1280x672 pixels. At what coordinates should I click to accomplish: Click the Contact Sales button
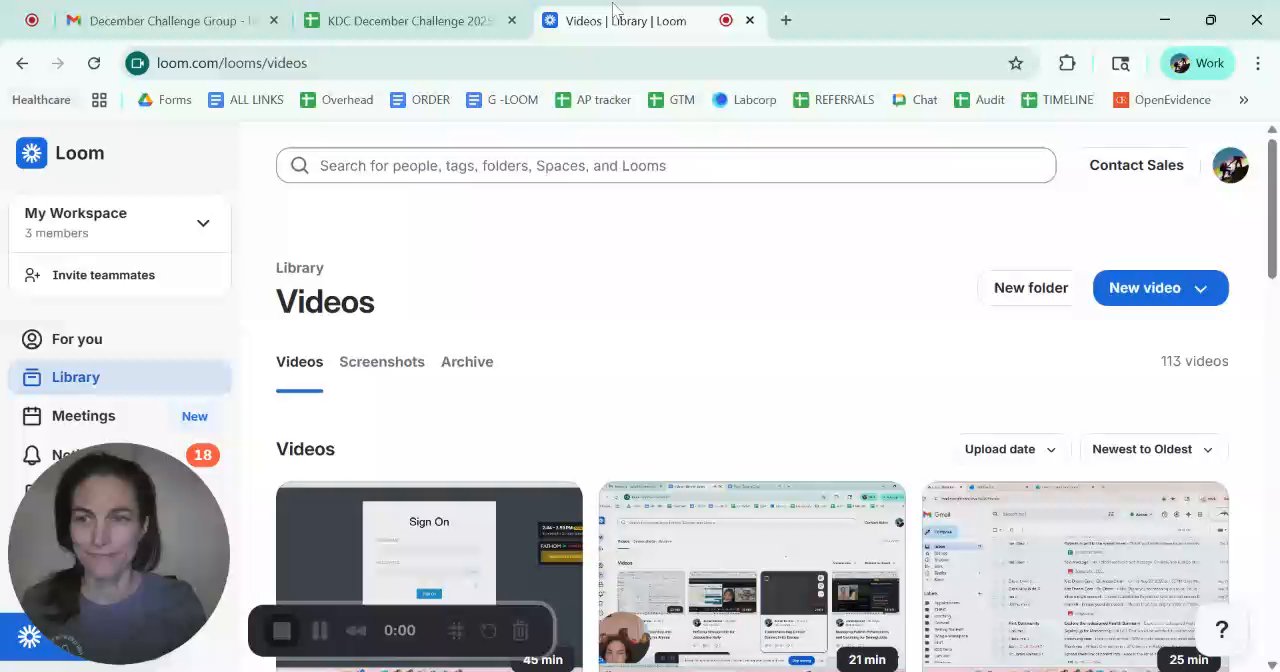tap(1136, 165)
